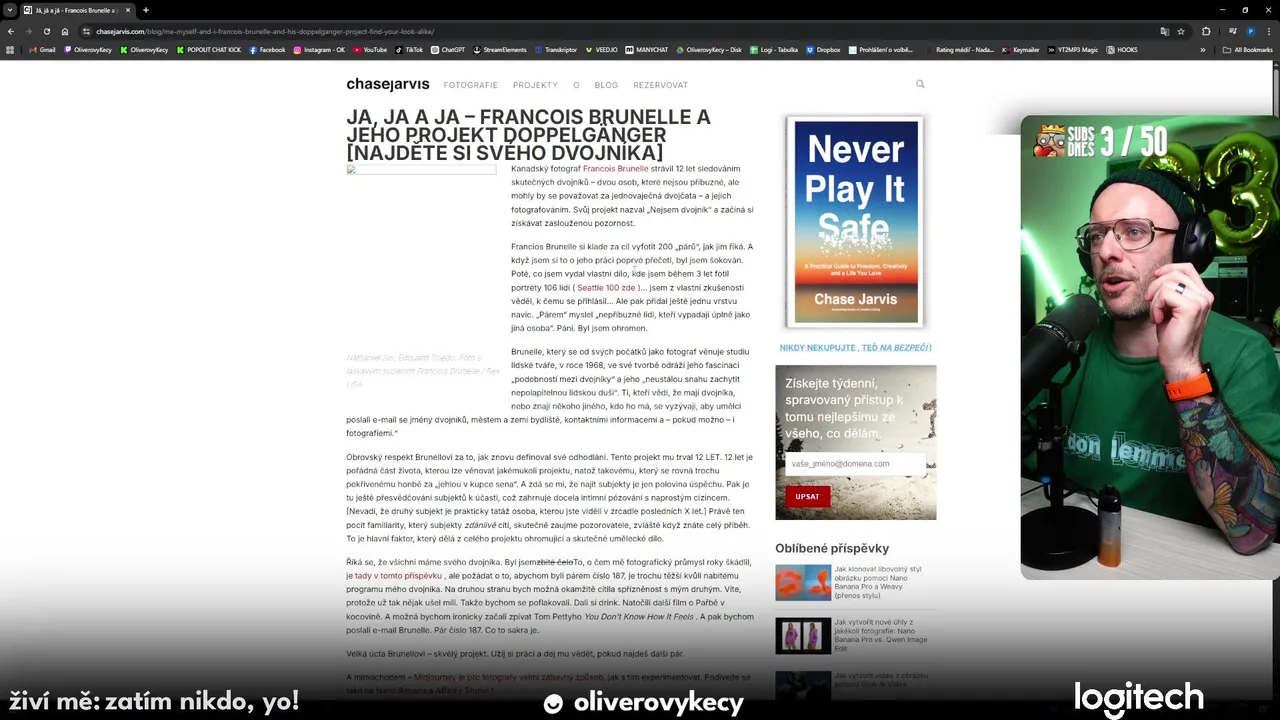Open the Chrome profile avatar
The width and height of the screenshot is (1280, 720).
click(1250, 31)
